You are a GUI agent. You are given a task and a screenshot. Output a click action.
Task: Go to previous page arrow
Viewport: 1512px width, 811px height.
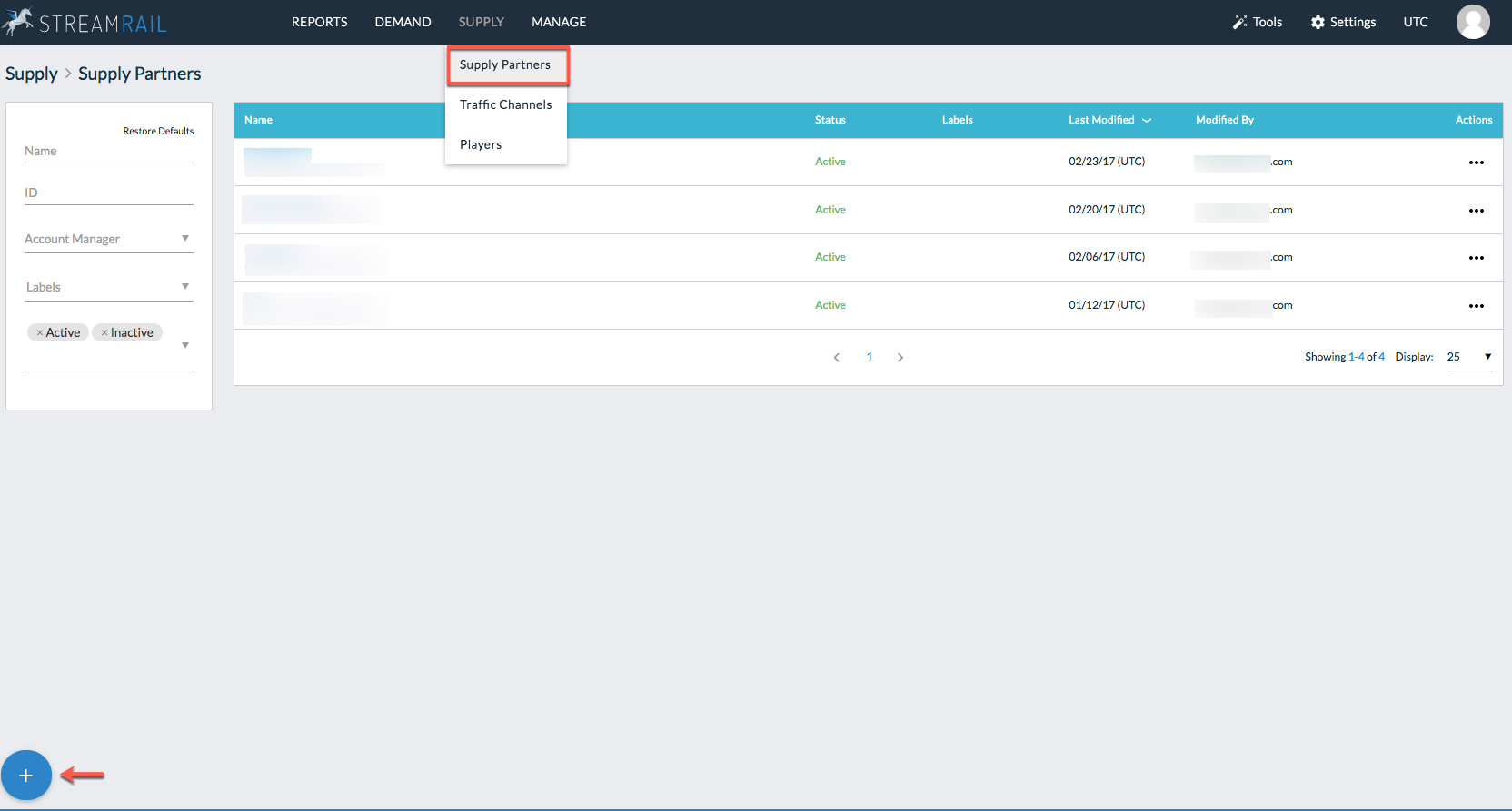pos(836,358)
